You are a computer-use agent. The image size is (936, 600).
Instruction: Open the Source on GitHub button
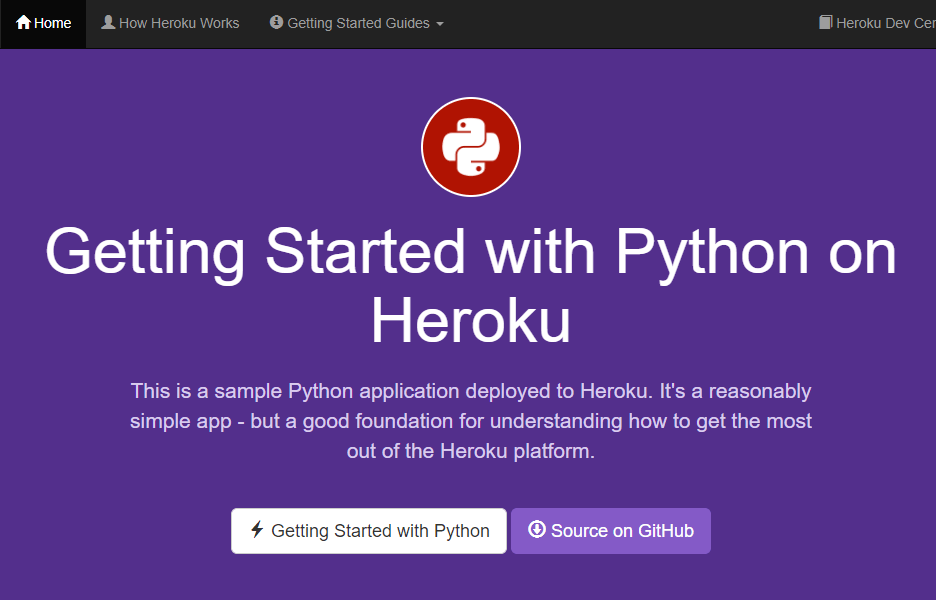pos(611,531)
